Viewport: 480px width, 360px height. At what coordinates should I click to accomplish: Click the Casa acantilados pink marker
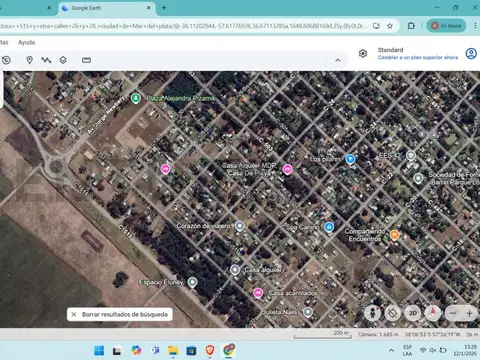[x=258, y=293]
